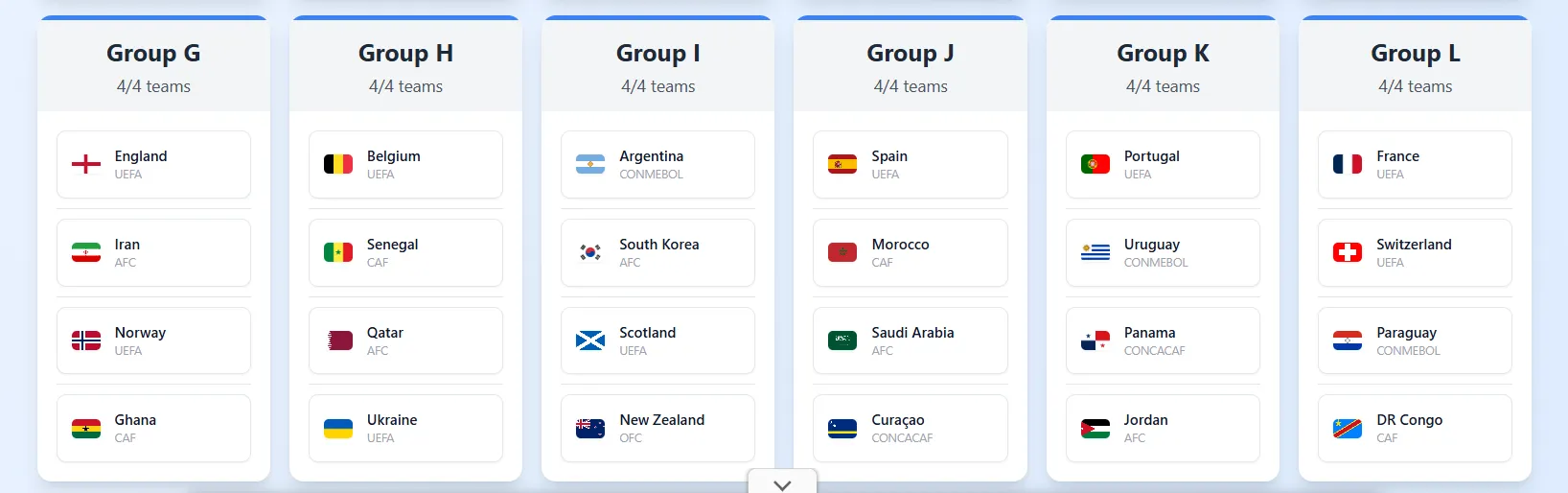Open the Senegal team card
The image size is (1568, 493).
point(405,253)
